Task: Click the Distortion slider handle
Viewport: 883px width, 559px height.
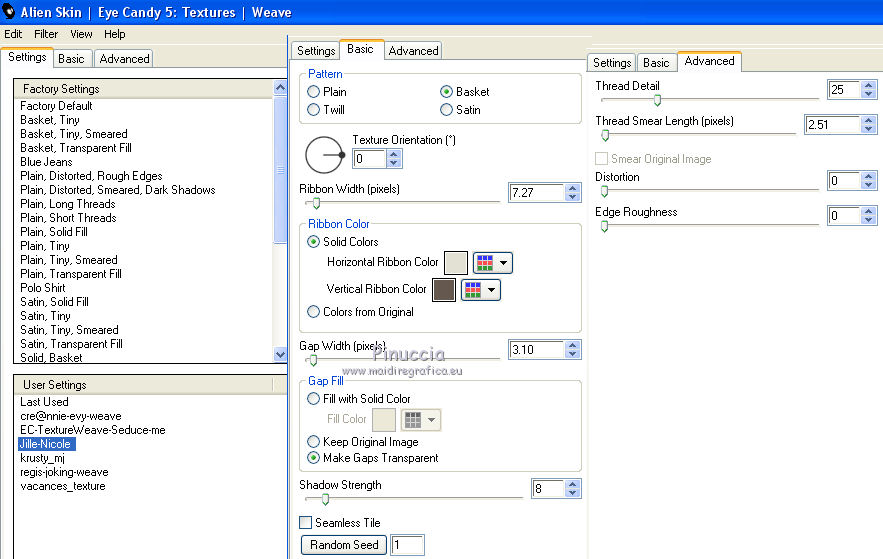Action: (x=605, y=191)
